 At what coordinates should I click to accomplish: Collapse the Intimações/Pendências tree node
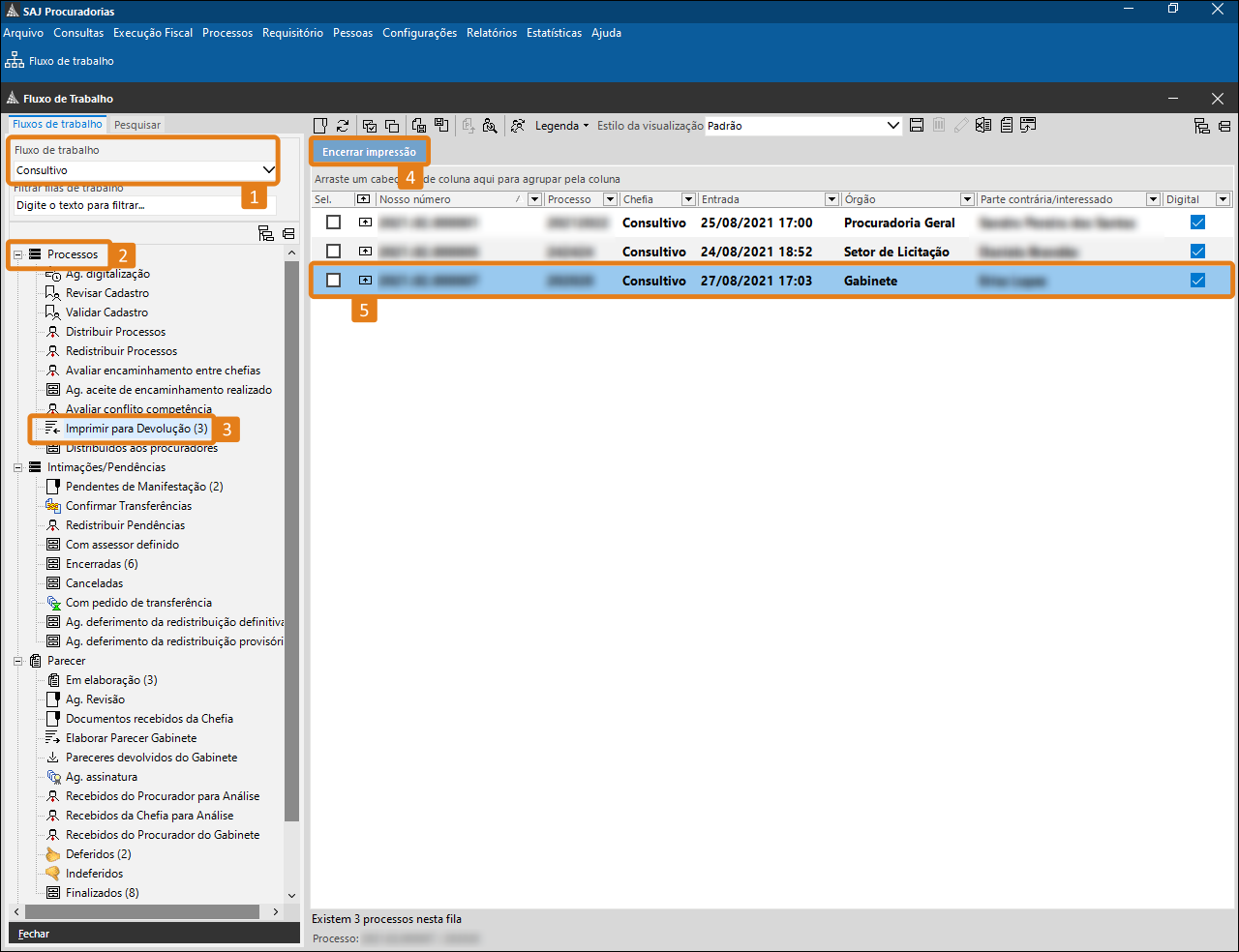[x=17, y=467]
